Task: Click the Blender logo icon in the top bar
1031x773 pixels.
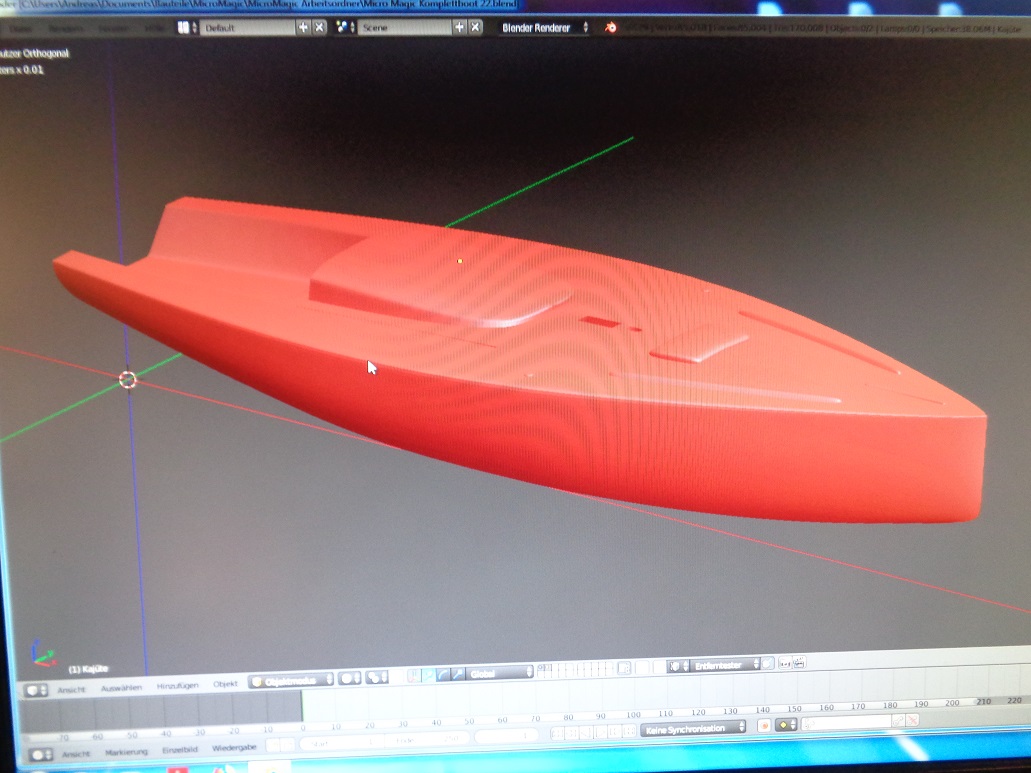Action: (611, 28)
